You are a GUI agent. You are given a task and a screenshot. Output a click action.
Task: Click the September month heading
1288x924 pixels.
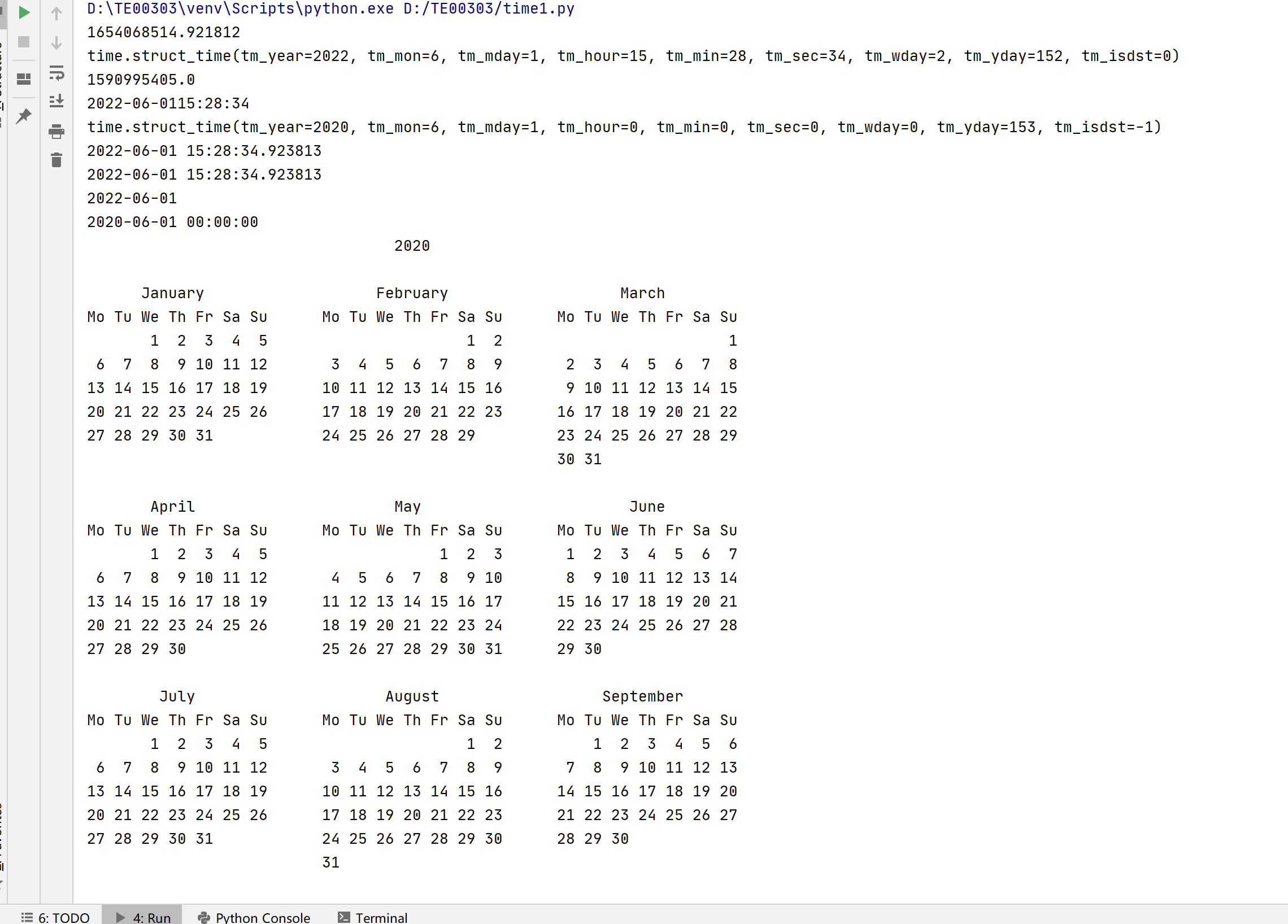point(642,696)
